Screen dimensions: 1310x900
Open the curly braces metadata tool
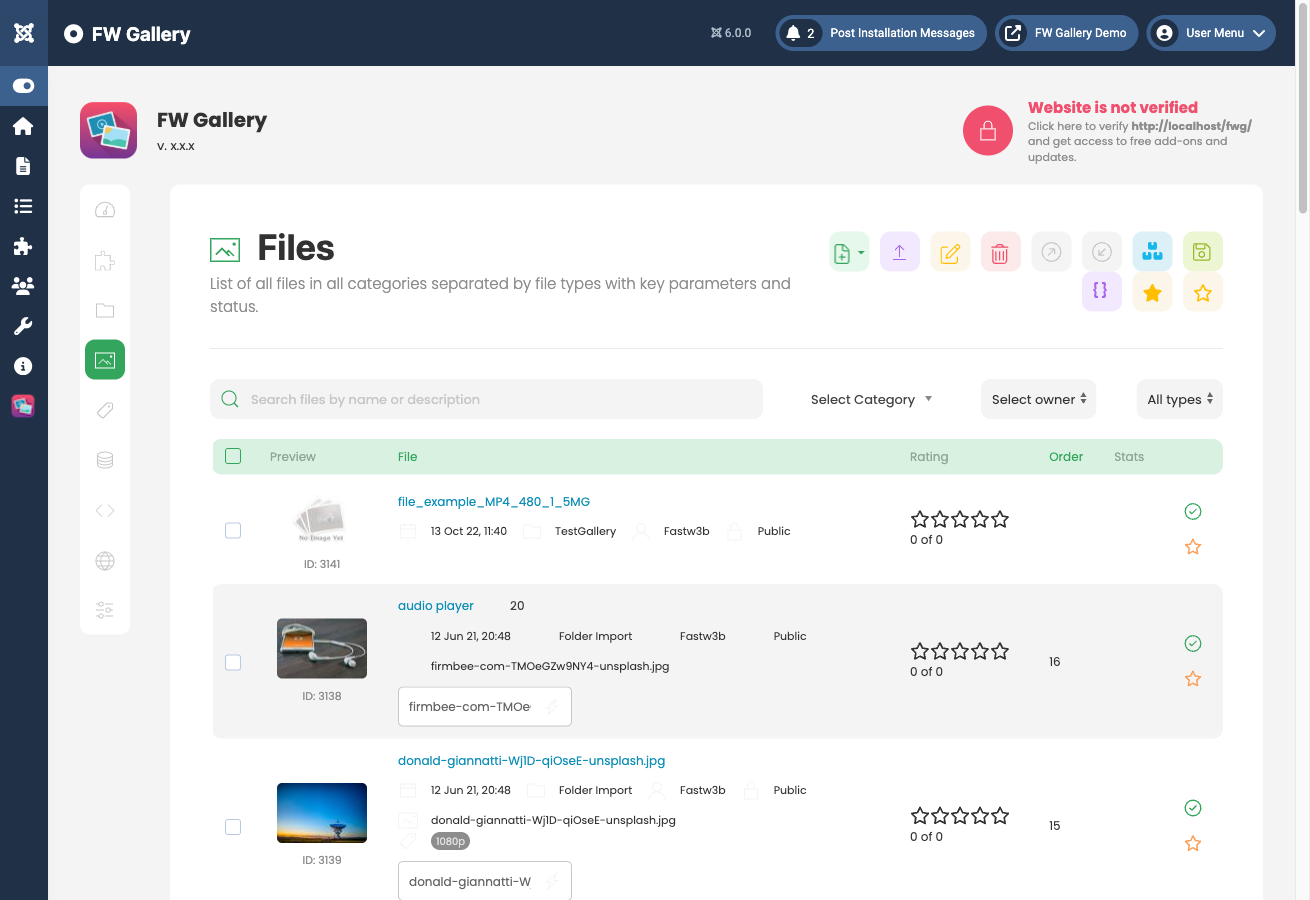coord(1101,291)
